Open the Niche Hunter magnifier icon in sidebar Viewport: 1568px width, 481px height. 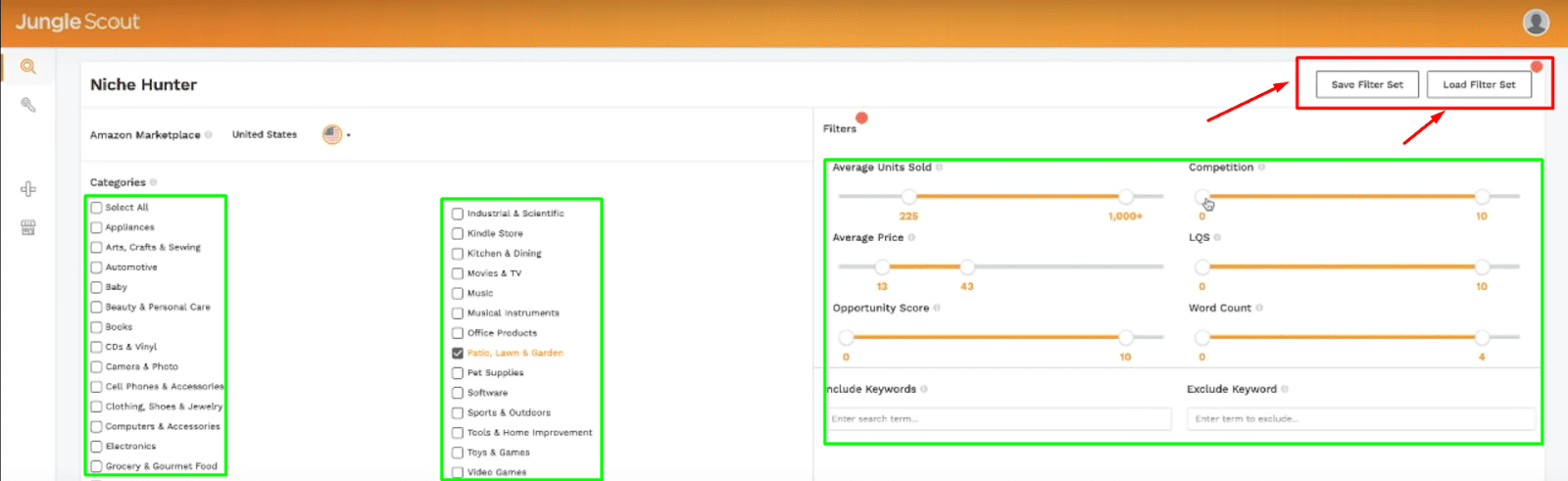[28, 67]
